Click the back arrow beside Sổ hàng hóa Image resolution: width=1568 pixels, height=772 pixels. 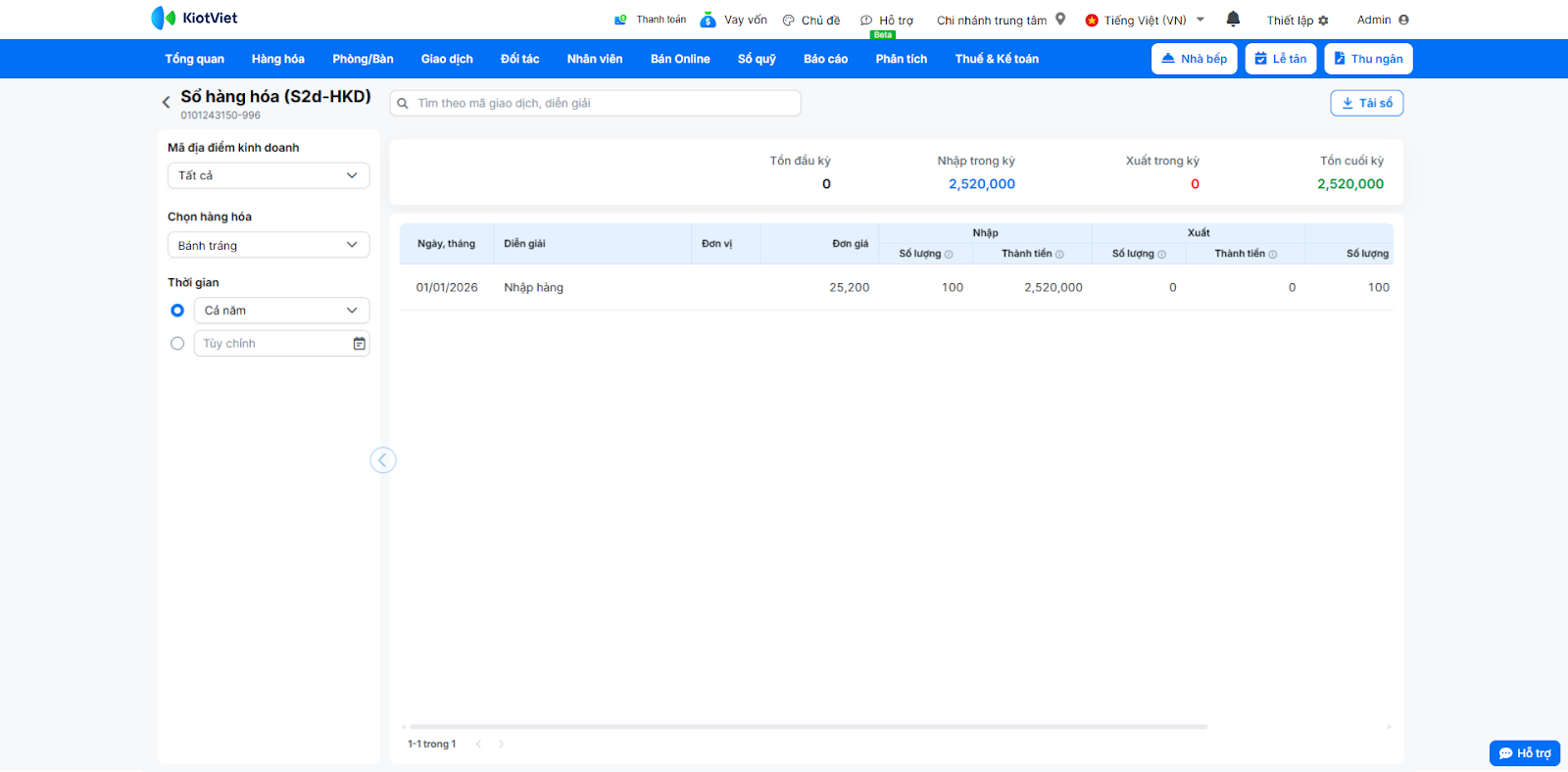(166, 102)
